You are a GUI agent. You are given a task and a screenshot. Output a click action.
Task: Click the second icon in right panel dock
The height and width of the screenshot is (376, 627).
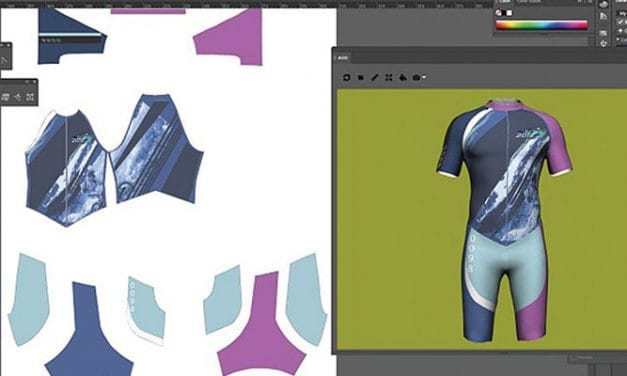point(603,16)
